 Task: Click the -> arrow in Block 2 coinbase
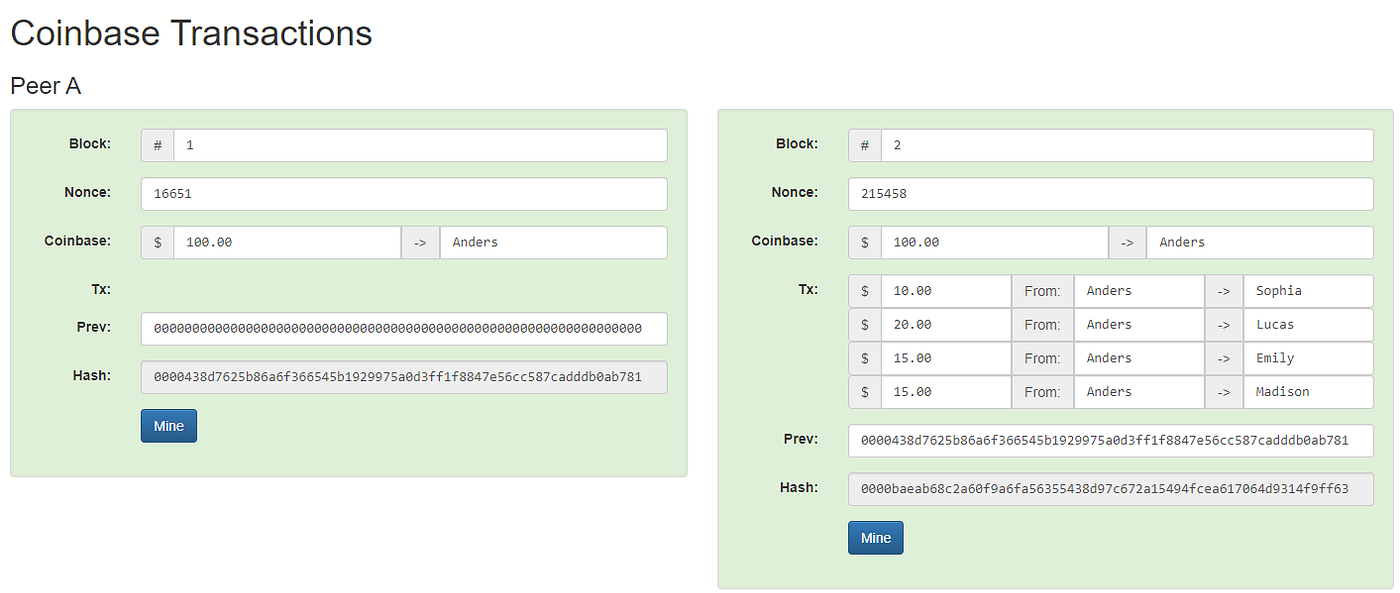click(x=1128, y=242)
